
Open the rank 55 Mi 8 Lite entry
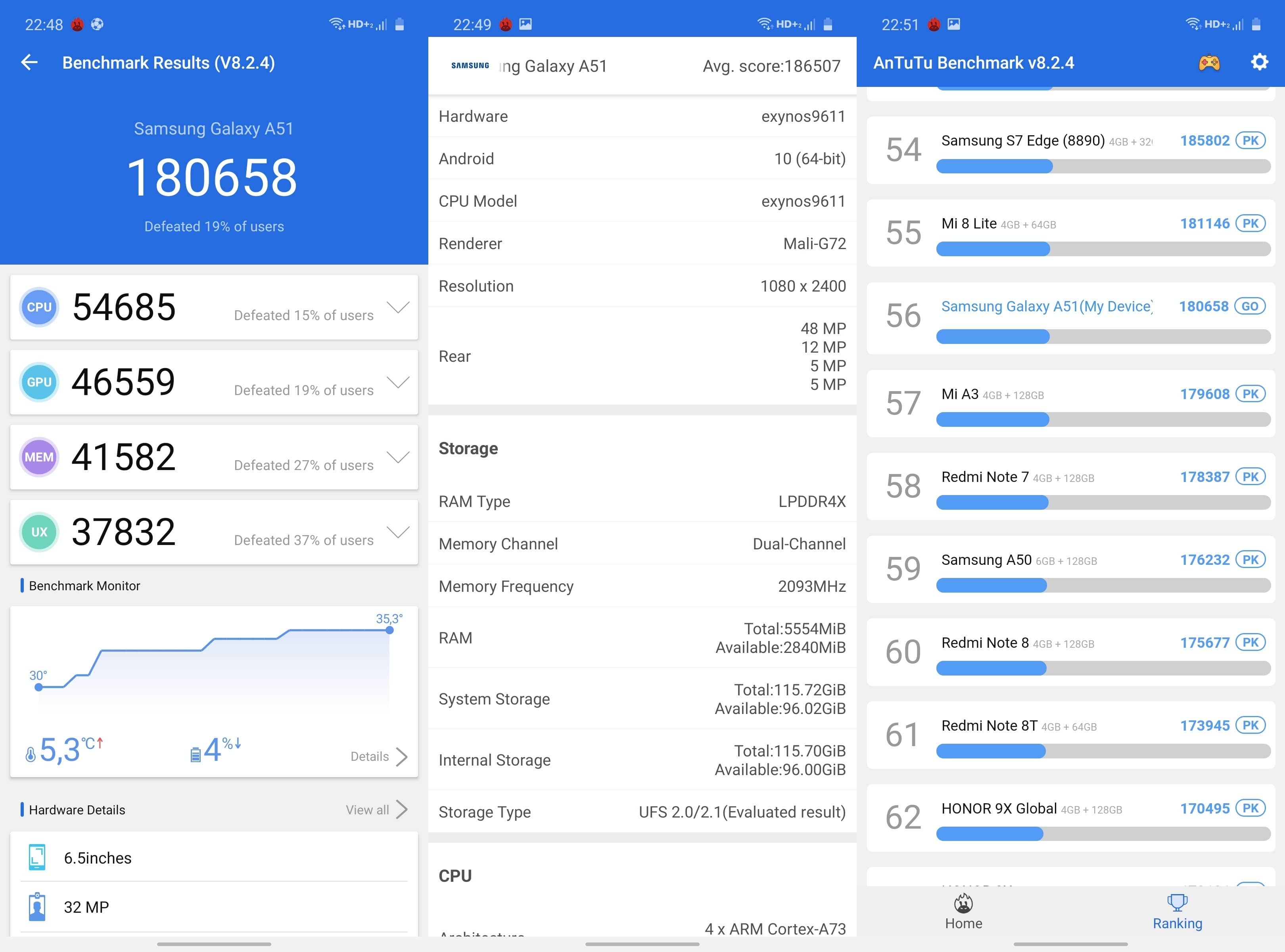(1071, 233)
